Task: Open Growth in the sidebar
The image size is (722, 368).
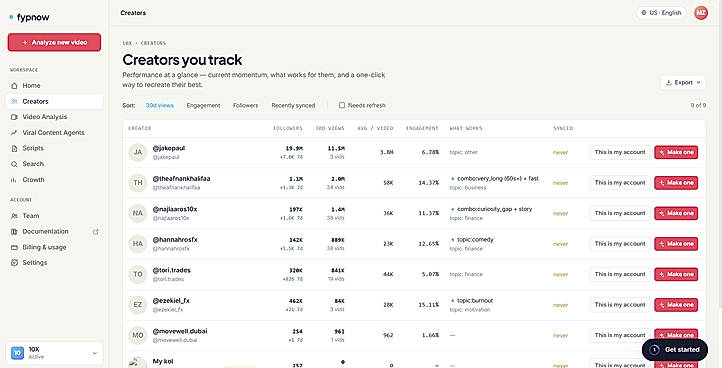Action: click(x=54, y=180)
